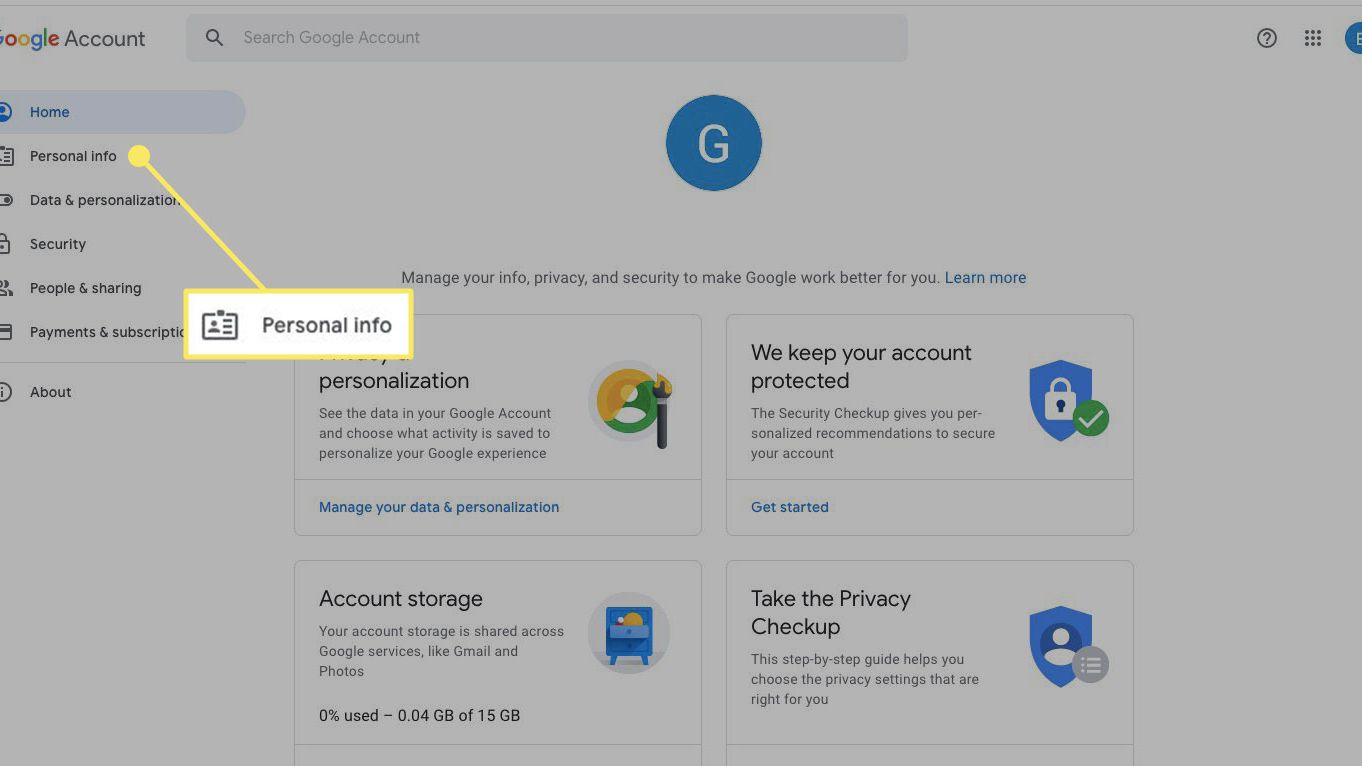Open the Google apps grid icon
Viewport: 1362px width, 766px height.
[1313, 38]
